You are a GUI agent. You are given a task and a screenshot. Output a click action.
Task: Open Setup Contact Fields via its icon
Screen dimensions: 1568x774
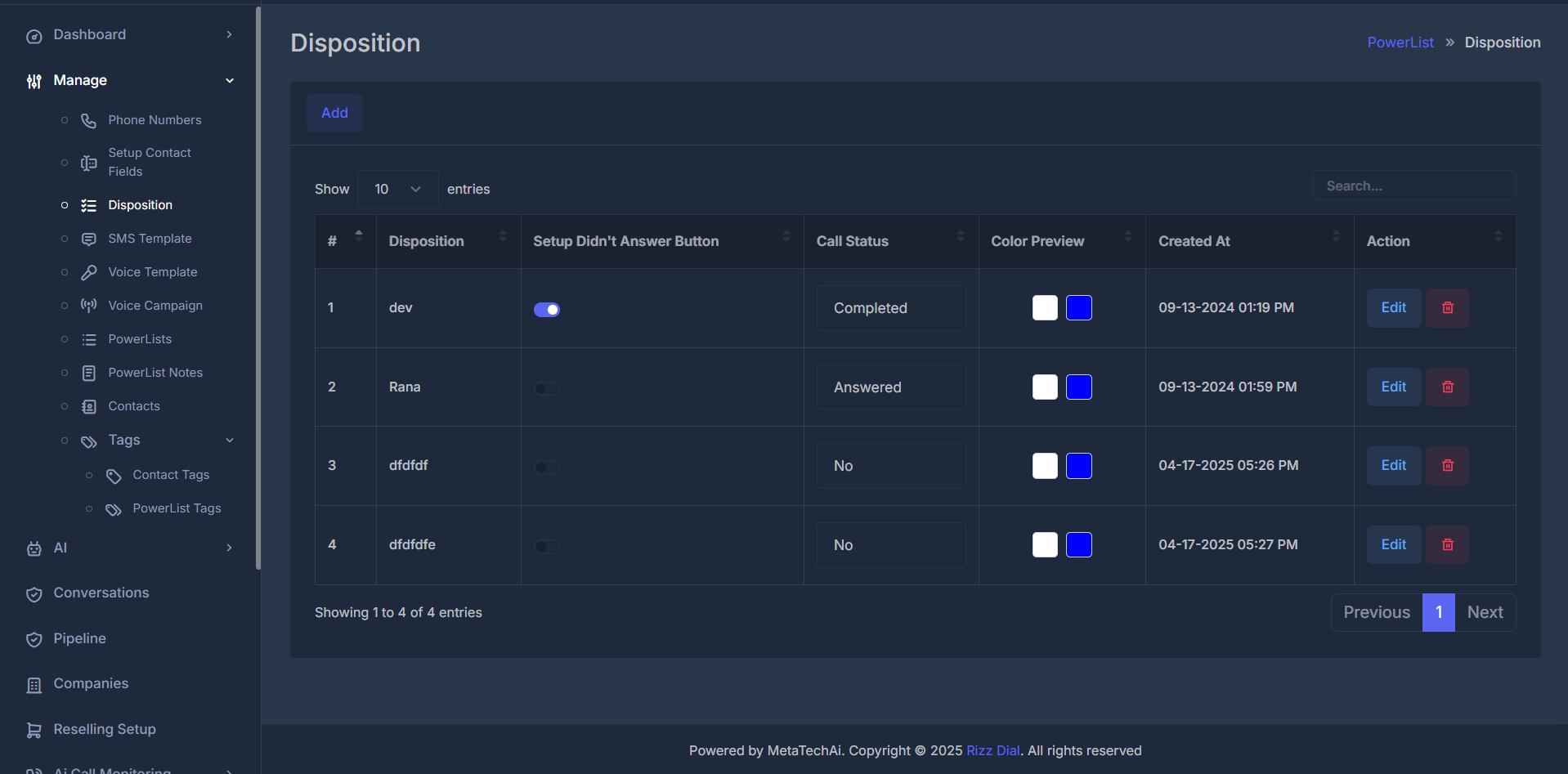tap(88, 162)
